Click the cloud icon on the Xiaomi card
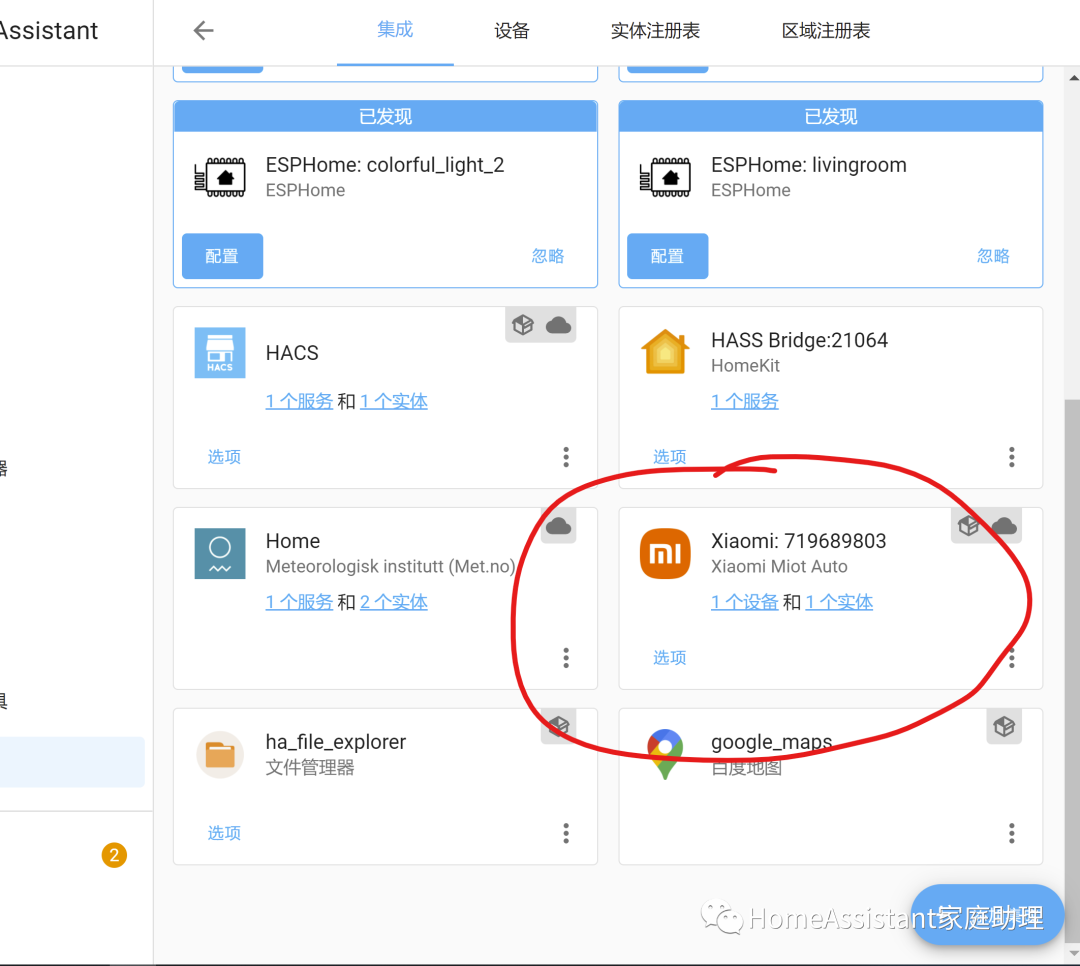The image size is (1080, 966). pos(1003,524)
